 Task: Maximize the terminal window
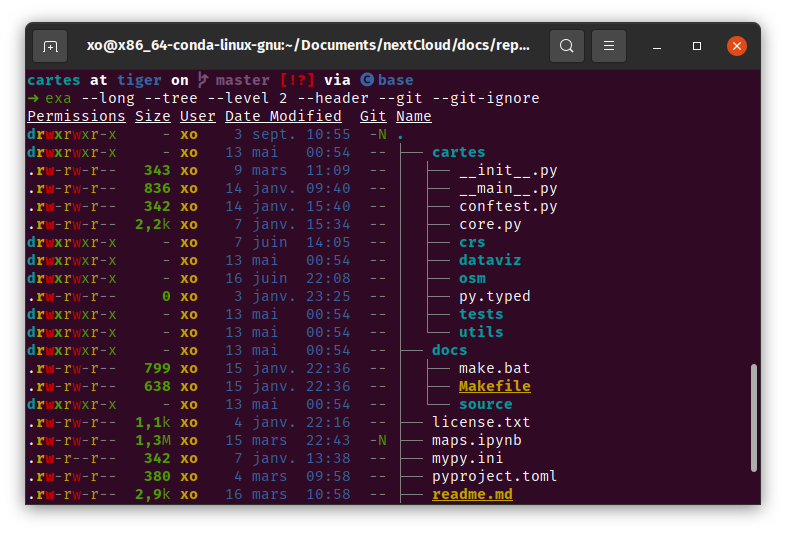[x=697, y=46]
